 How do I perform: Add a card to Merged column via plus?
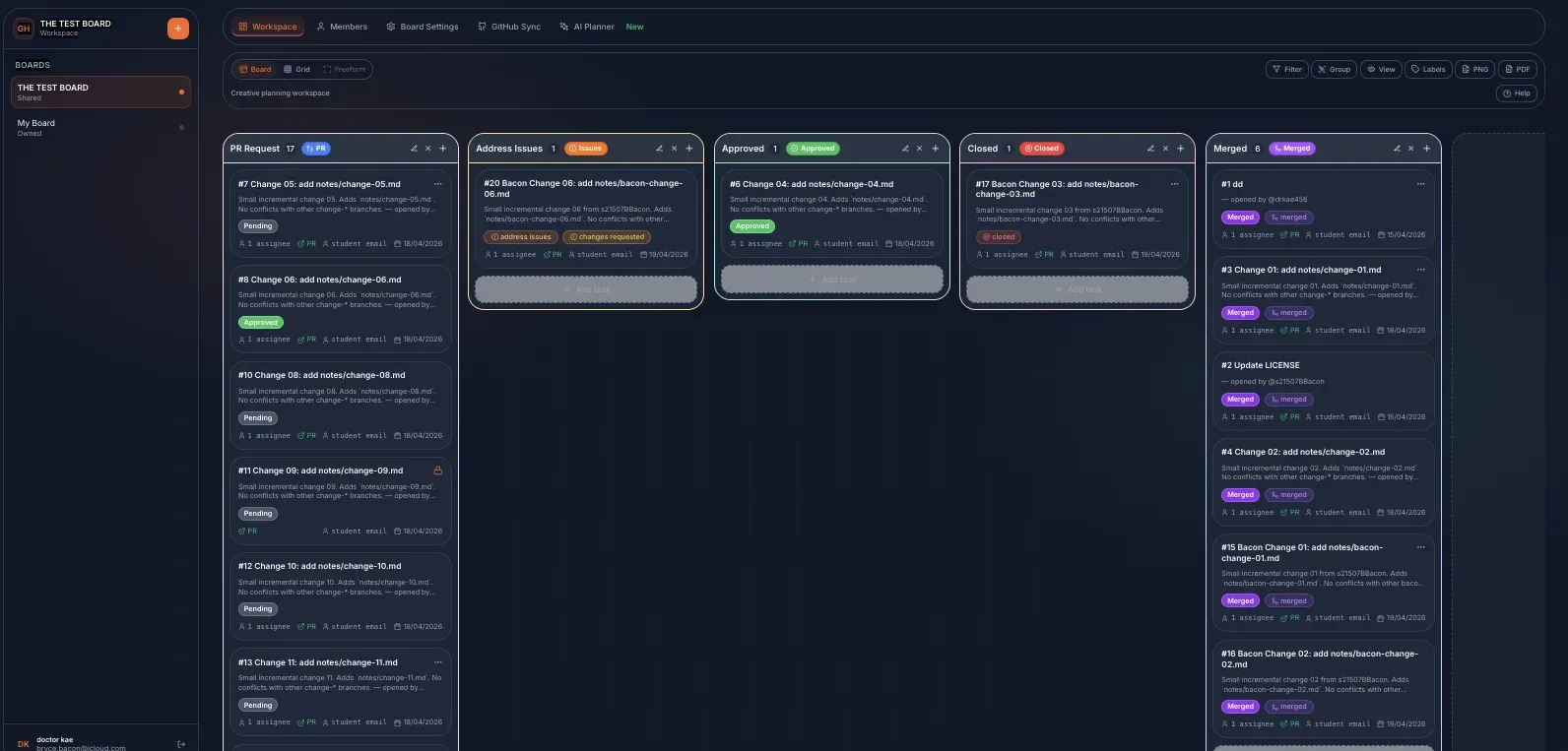click(1427, 149)
